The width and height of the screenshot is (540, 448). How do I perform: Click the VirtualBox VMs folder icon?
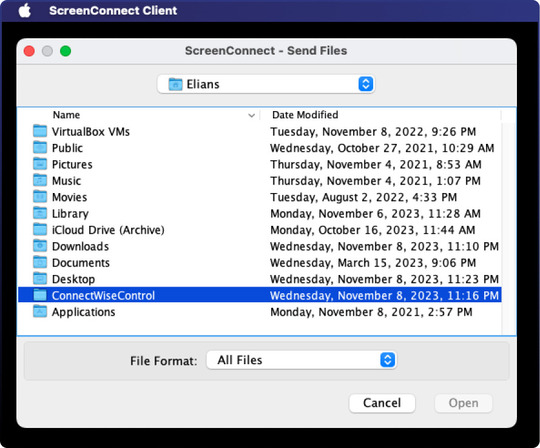click(x=40, y=131)
